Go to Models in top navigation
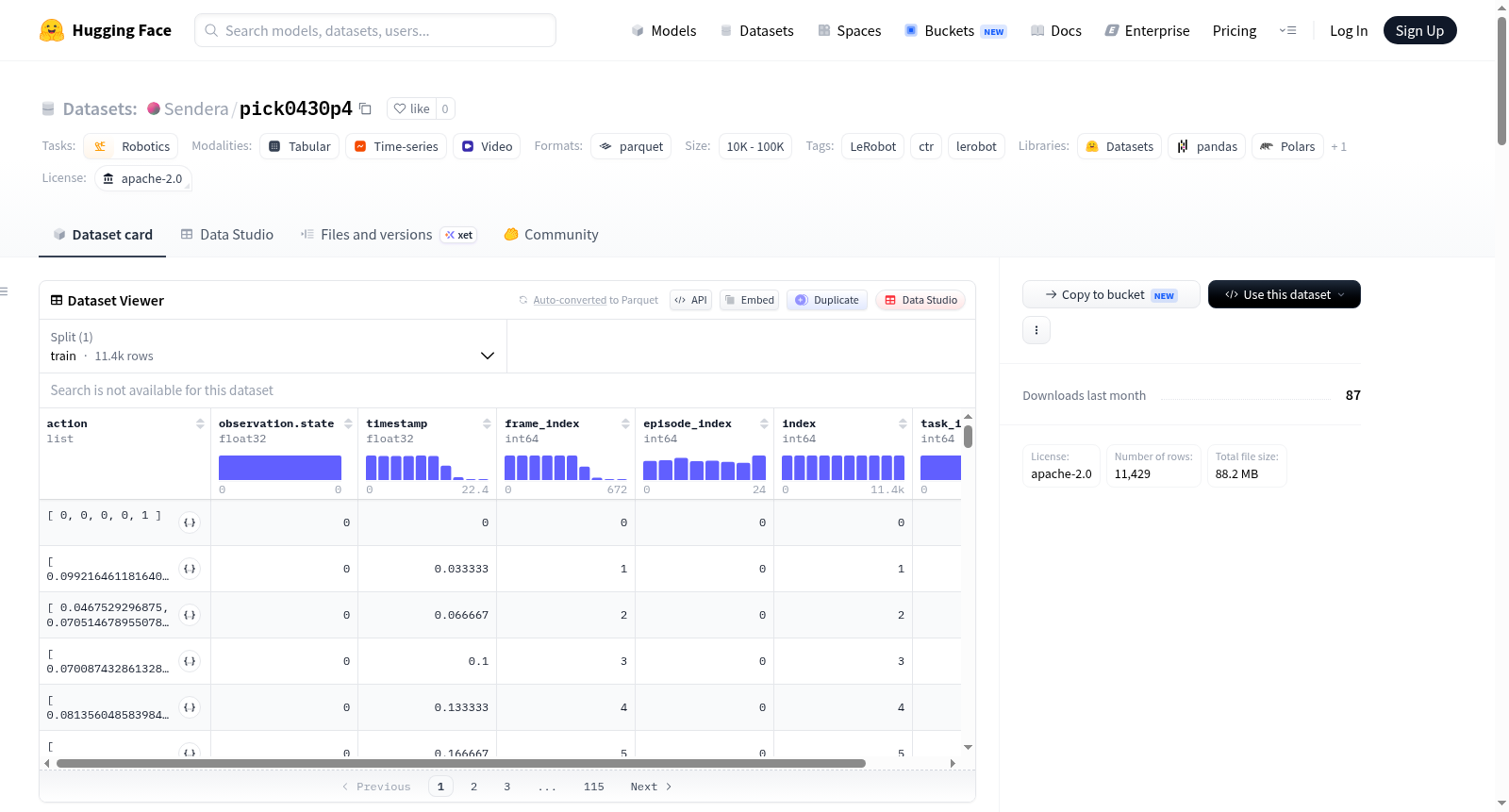 click(x=664, y=30)
